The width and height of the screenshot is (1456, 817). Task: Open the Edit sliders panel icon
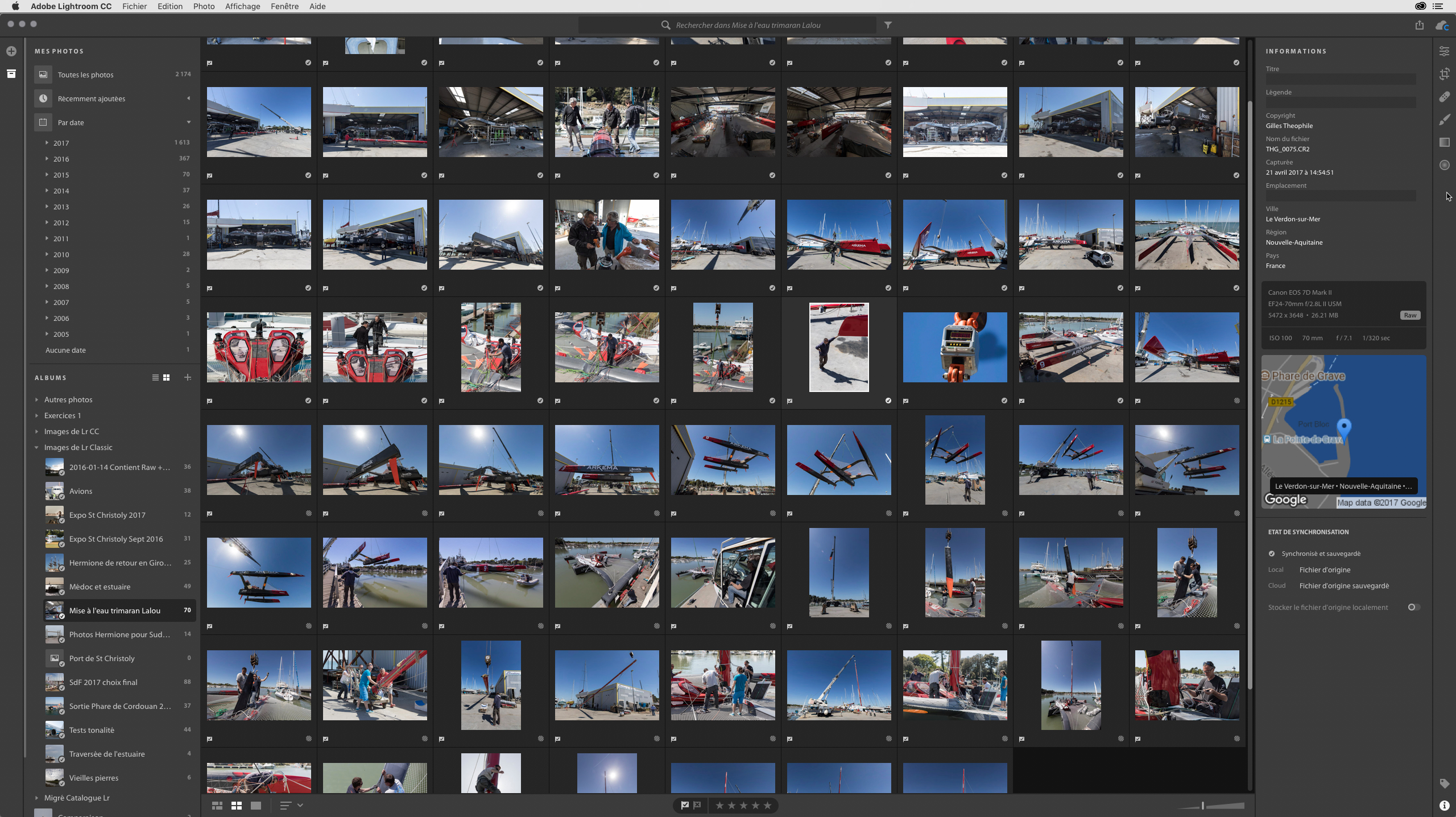(x=1444, y=51)
